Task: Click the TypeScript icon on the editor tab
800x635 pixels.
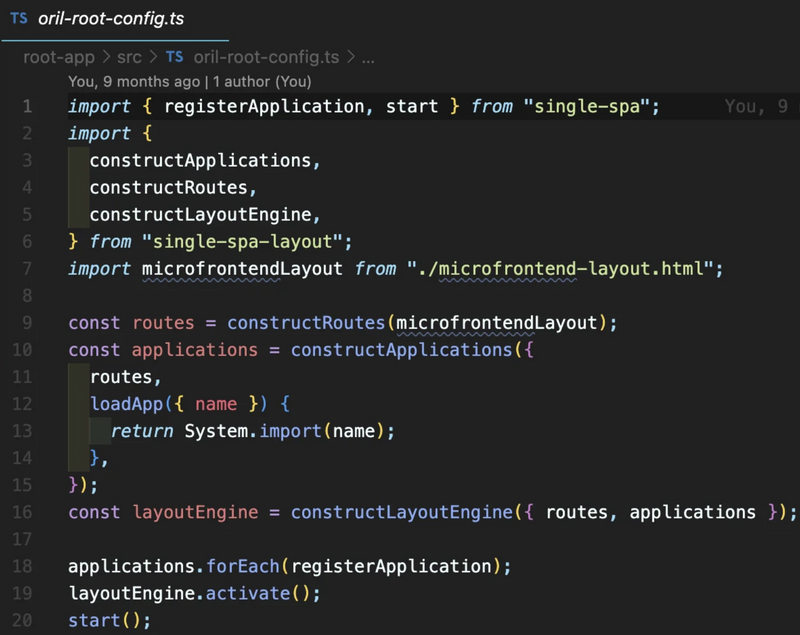Action: coord(19,19)
